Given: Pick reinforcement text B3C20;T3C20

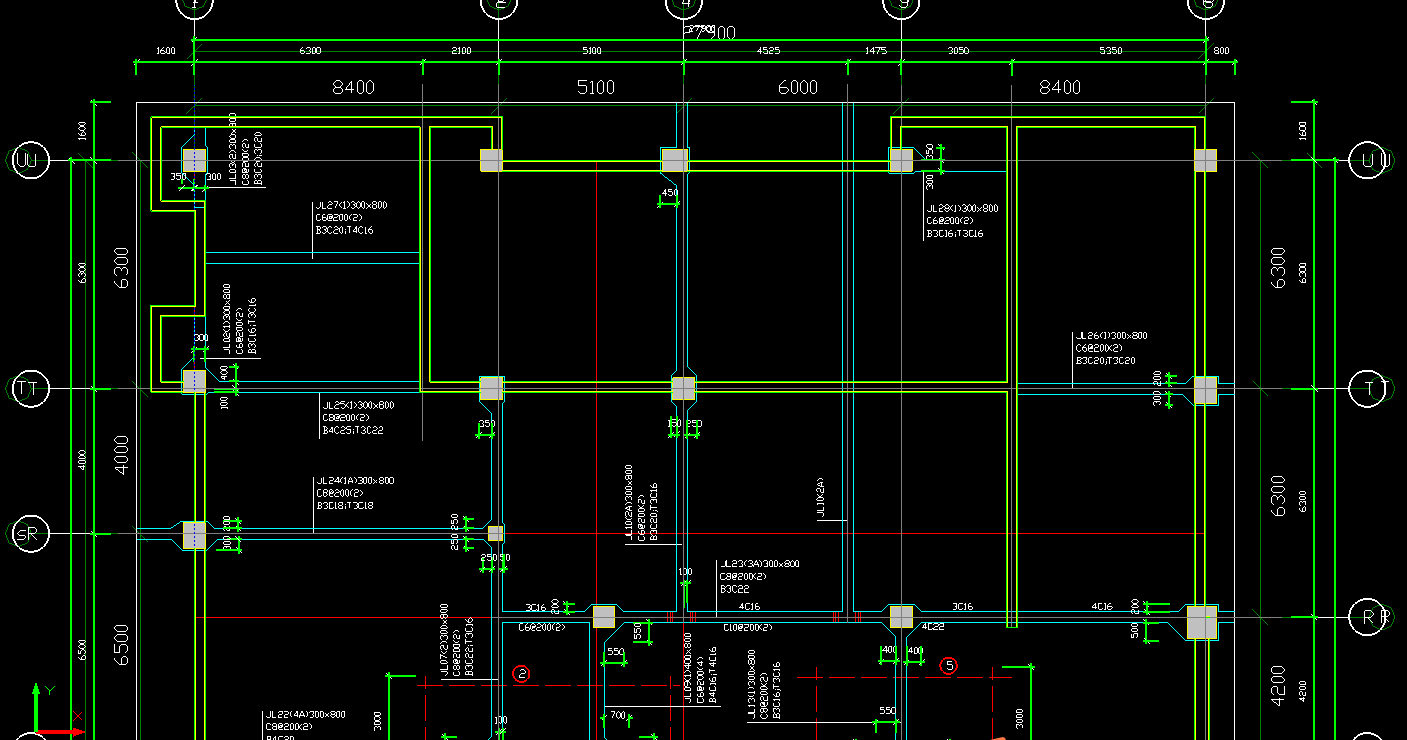Looking at the screenshot, I should click(x=1105, y=360).
